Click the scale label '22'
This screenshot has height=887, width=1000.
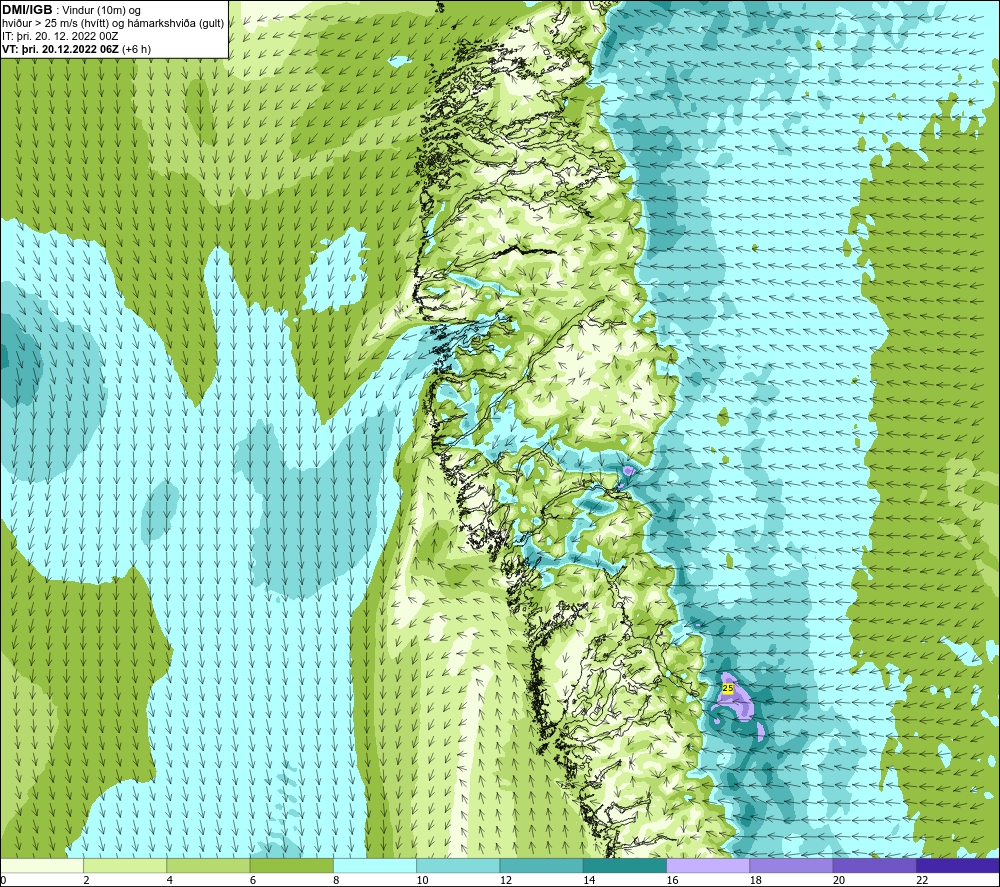(x=922, y=880)
